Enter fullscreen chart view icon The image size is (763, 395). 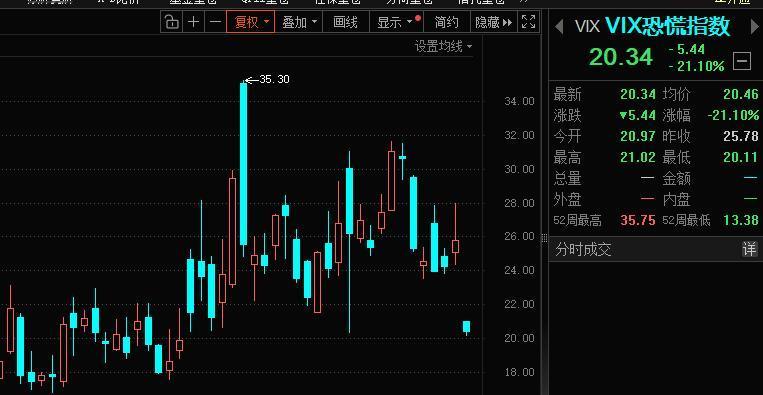point(528,22)
